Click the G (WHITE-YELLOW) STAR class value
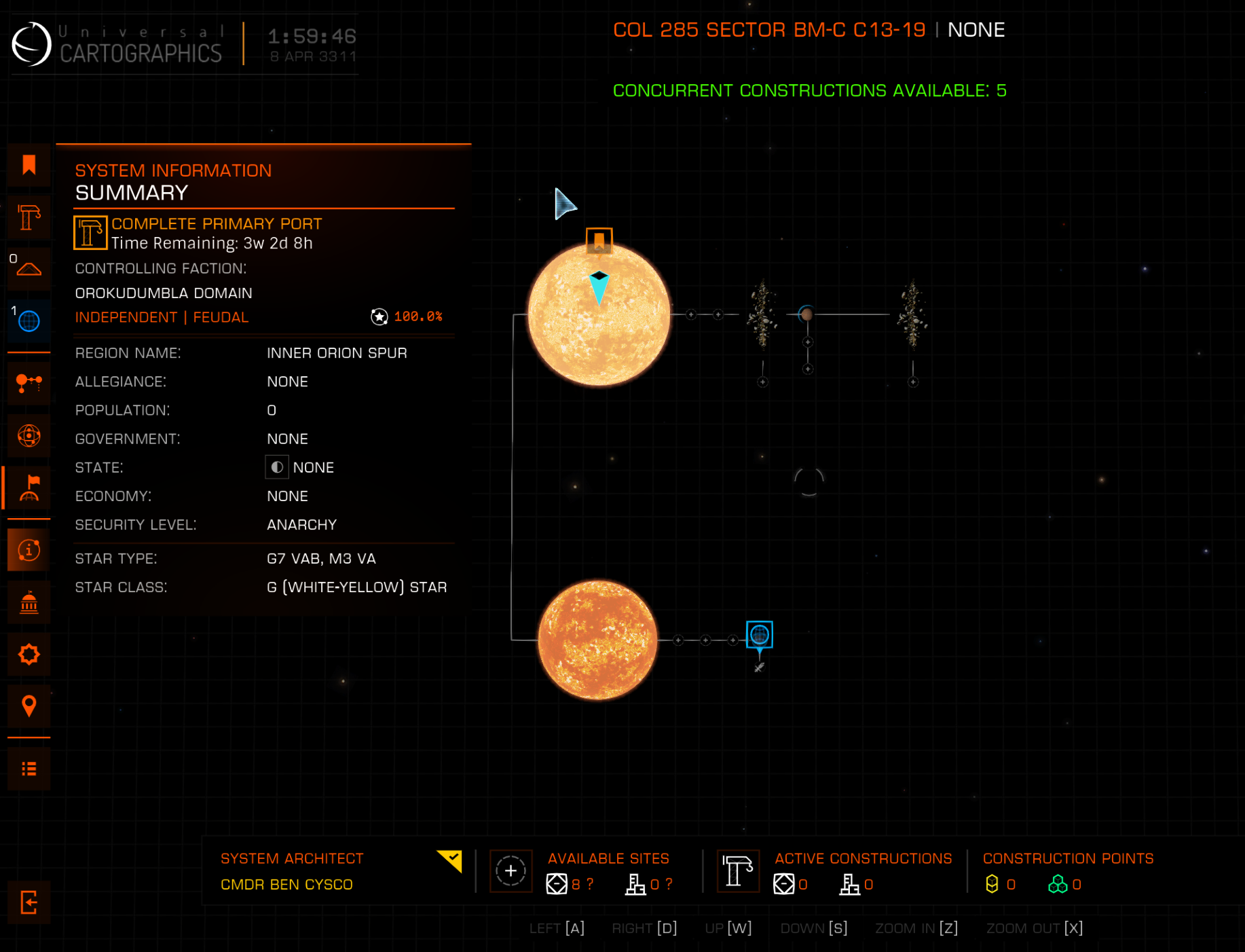 point(356,587)
